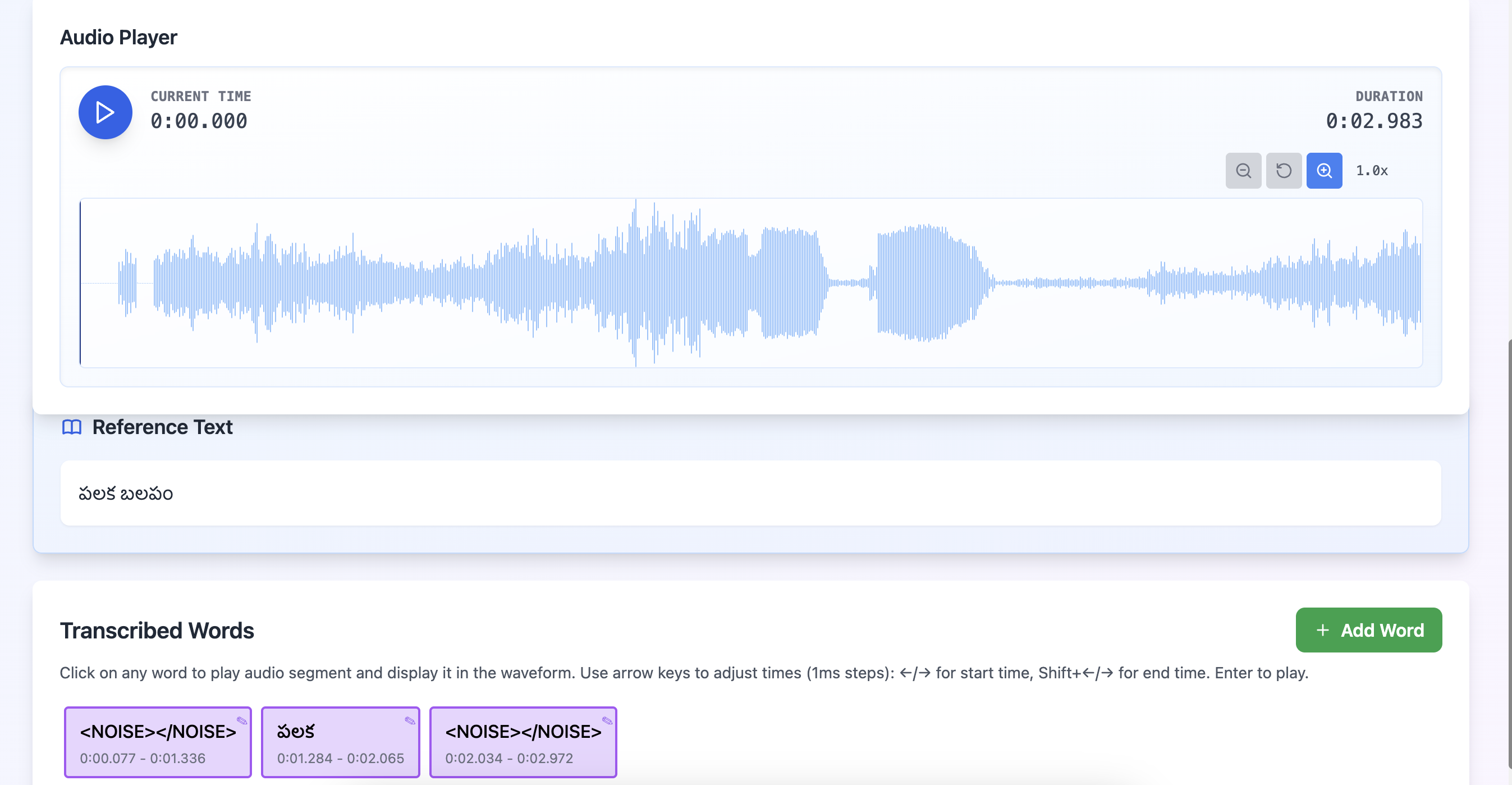
Task: Add a new transcribed word
Action: click(x=1368, y=630)
